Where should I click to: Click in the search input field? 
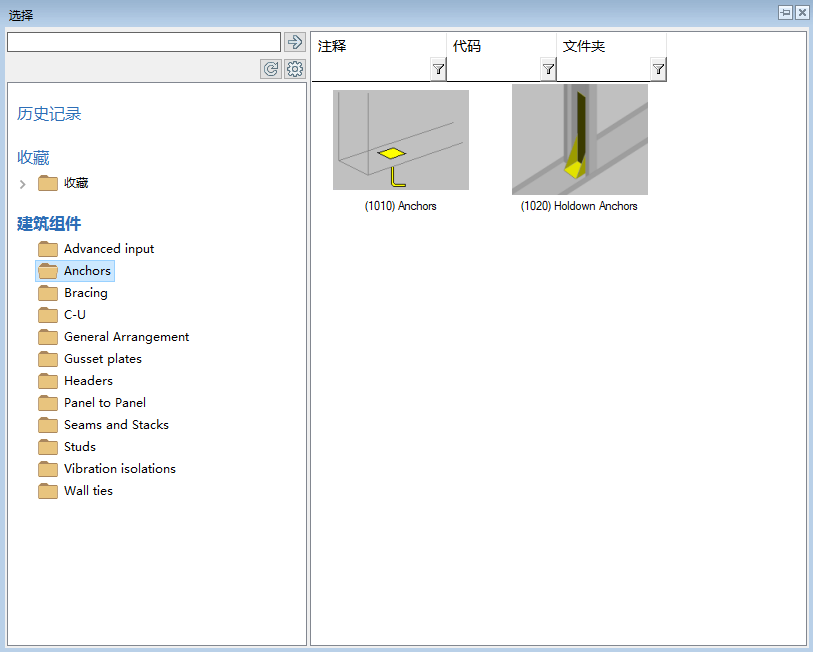(144, 42)
